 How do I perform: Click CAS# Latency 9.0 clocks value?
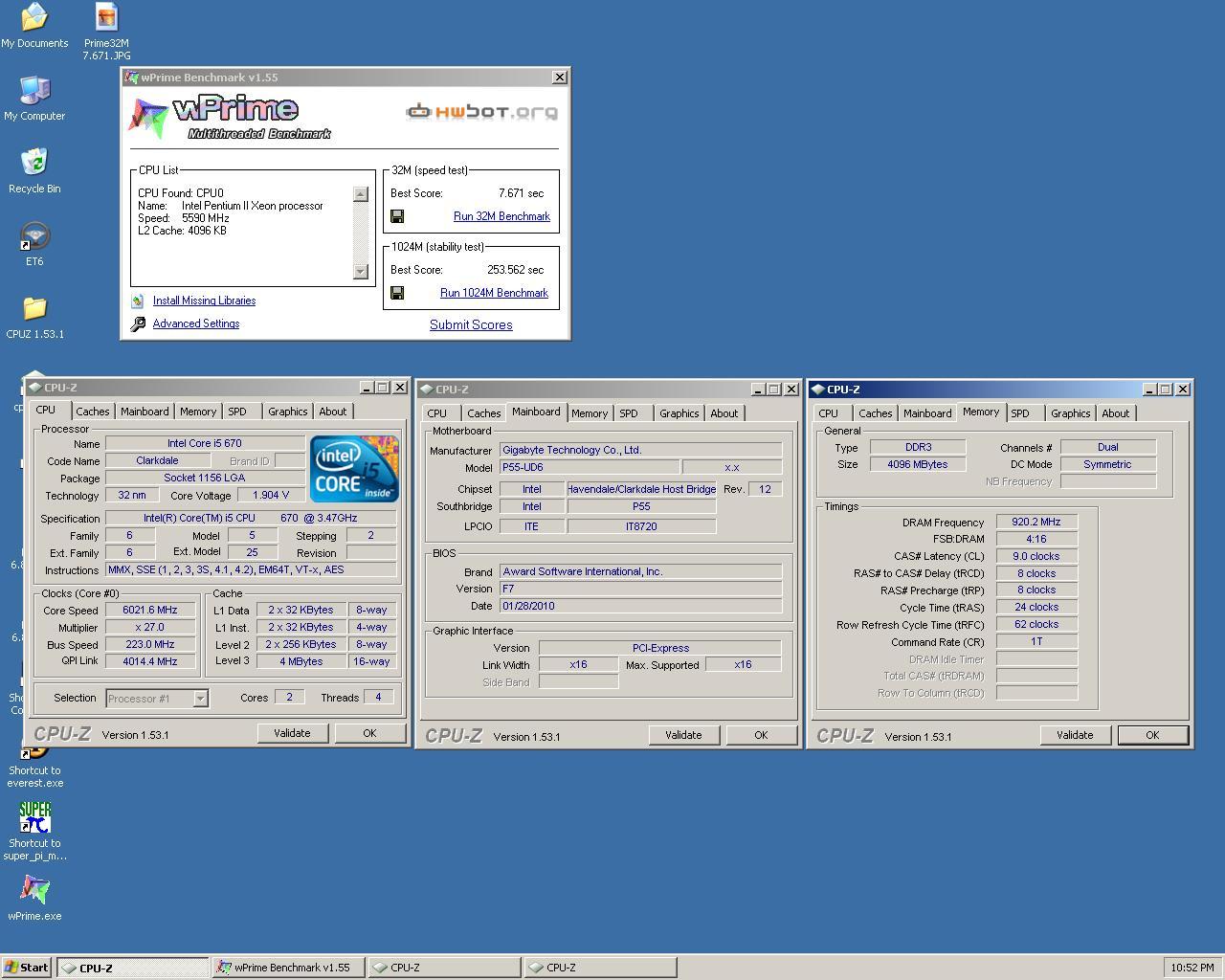click(x=1036, y=556)
